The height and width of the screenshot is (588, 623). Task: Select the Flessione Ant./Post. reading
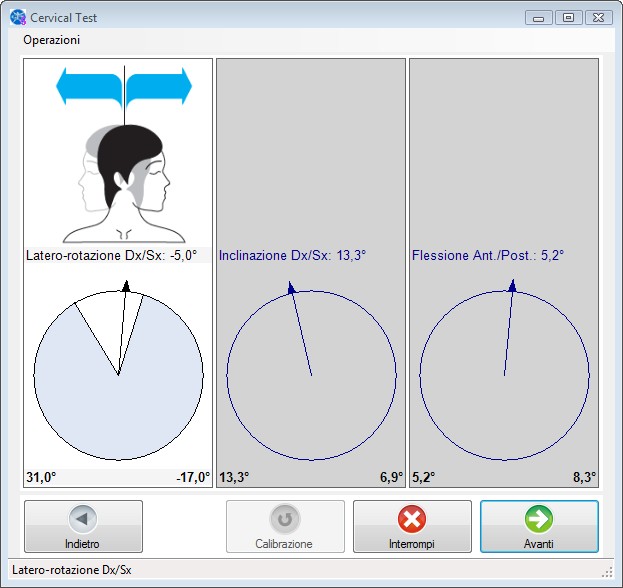(488, 255)
